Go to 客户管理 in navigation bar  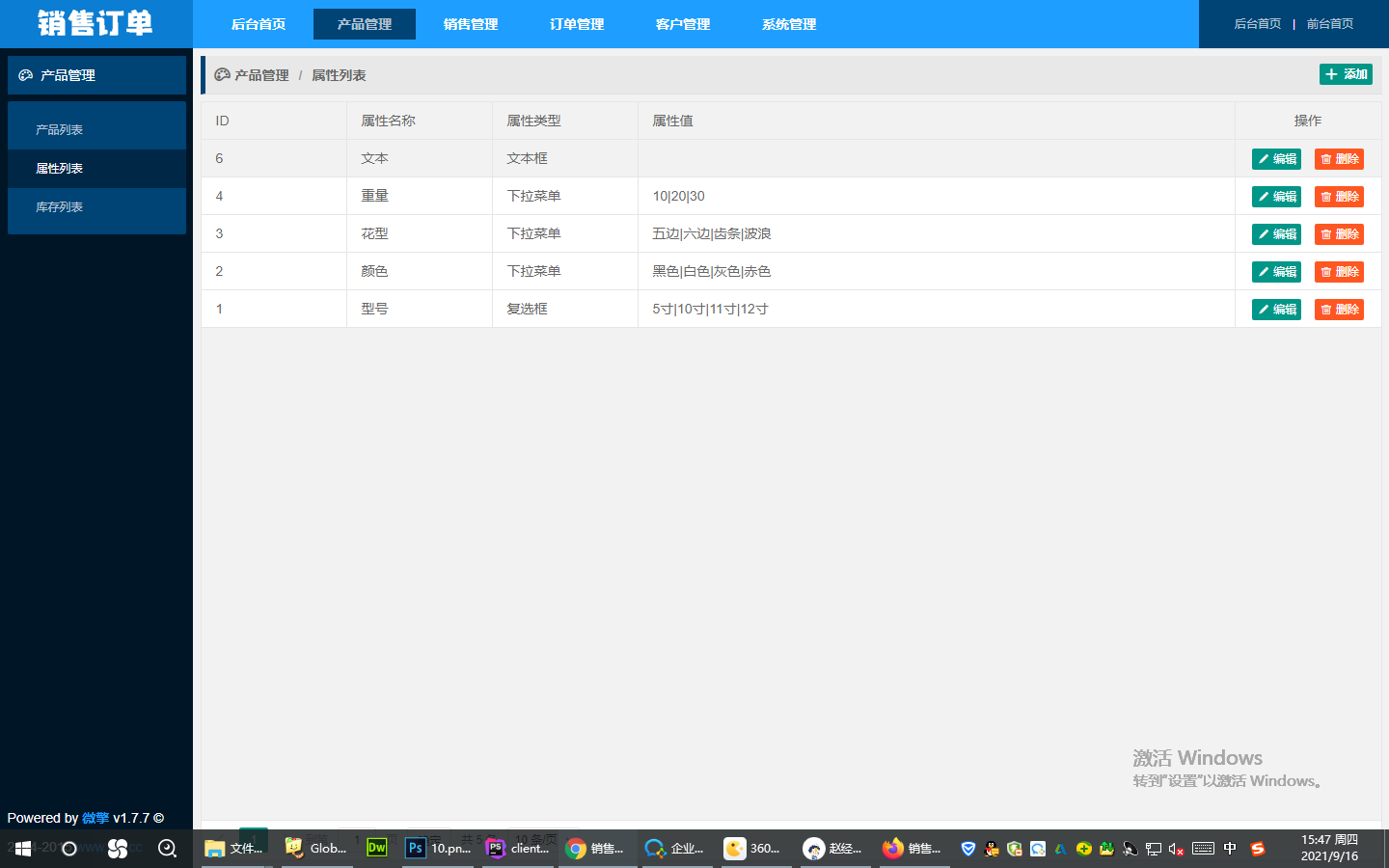pyautogui.click(x=683, y=24)
